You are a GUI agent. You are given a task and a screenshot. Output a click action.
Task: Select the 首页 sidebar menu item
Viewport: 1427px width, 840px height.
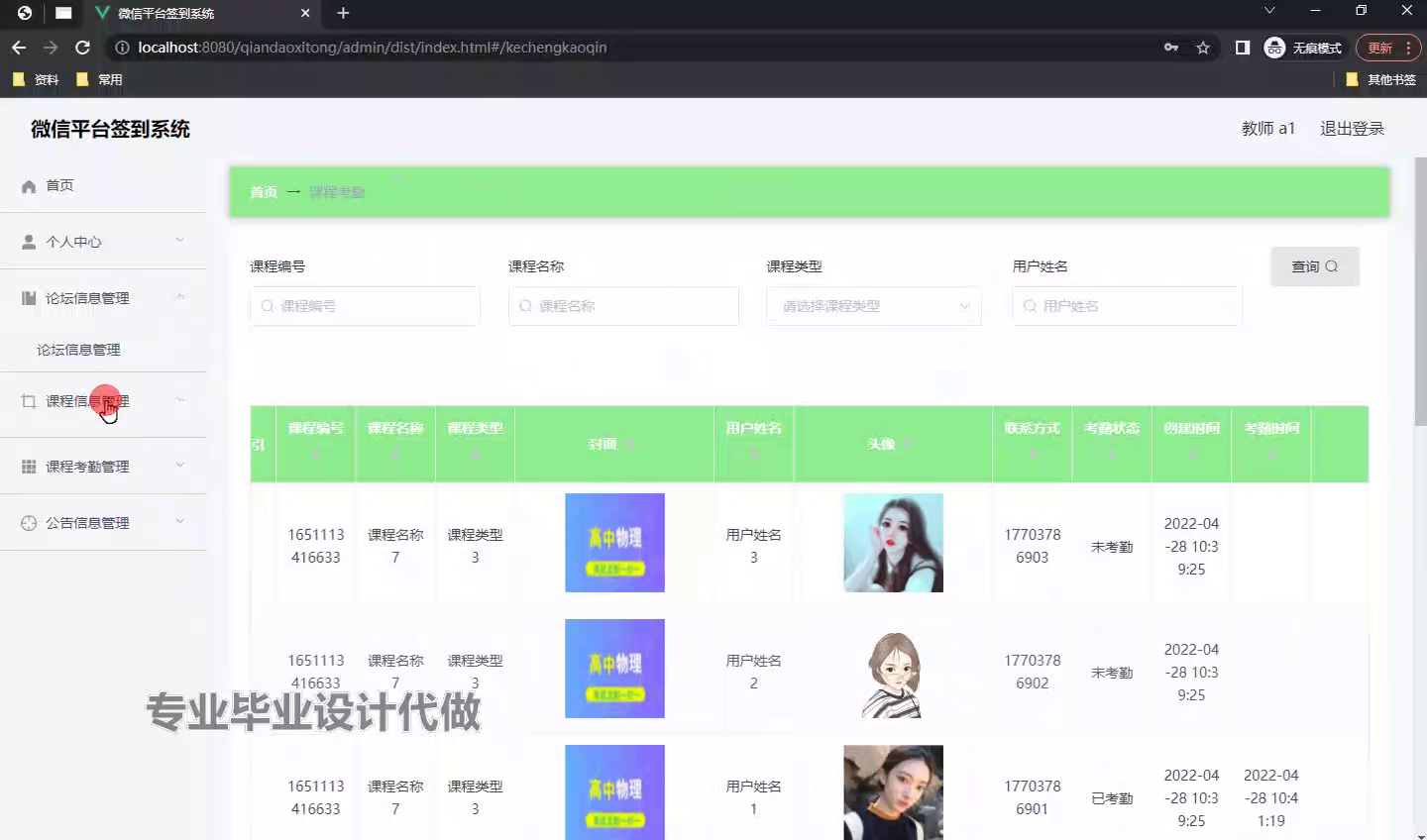pyautogui.click(x=103, y=185)
